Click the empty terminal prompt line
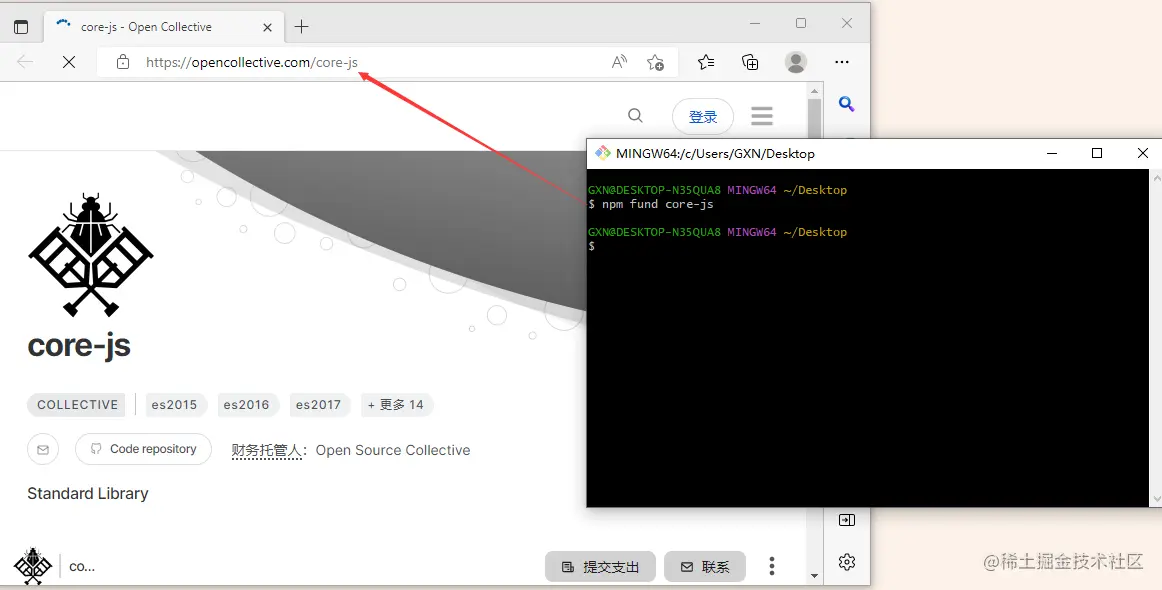This screenshot has width=1162, height=590. [591, 246]
